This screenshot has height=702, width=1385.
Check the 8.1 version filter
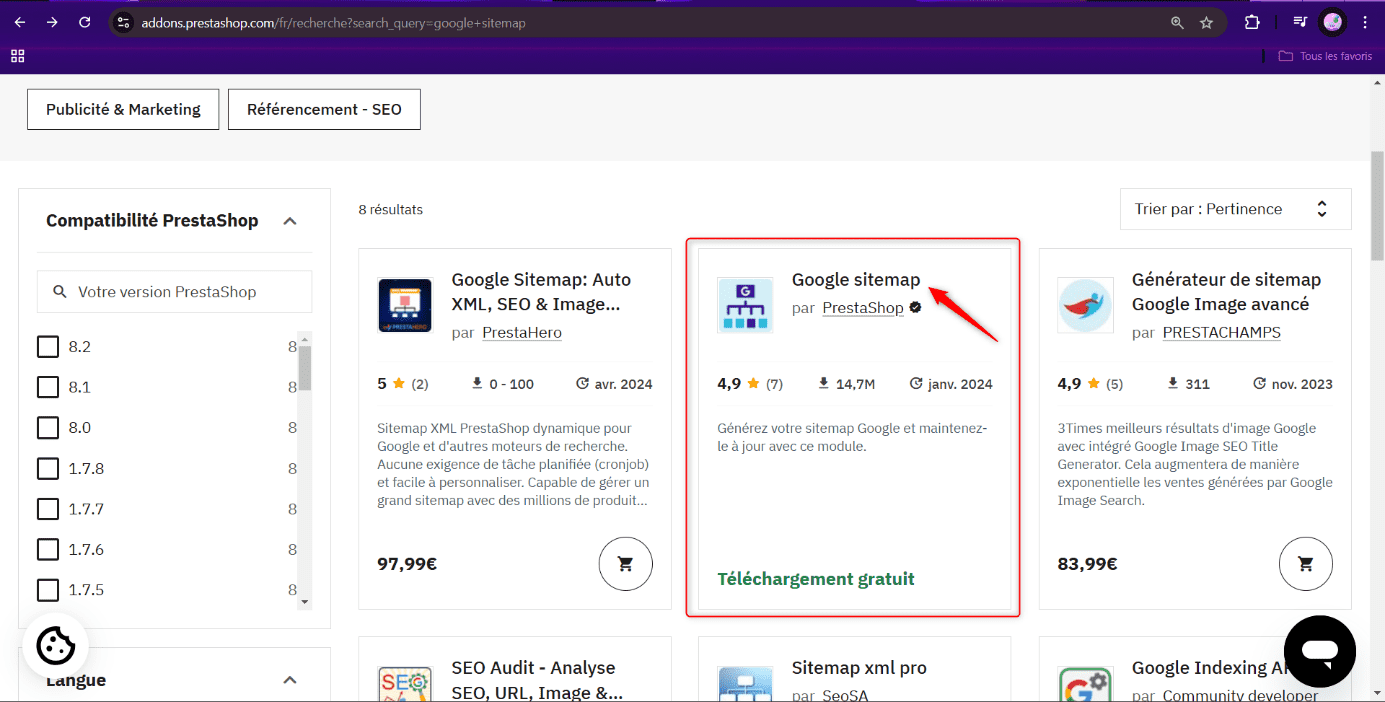click(x=48, y=387)
